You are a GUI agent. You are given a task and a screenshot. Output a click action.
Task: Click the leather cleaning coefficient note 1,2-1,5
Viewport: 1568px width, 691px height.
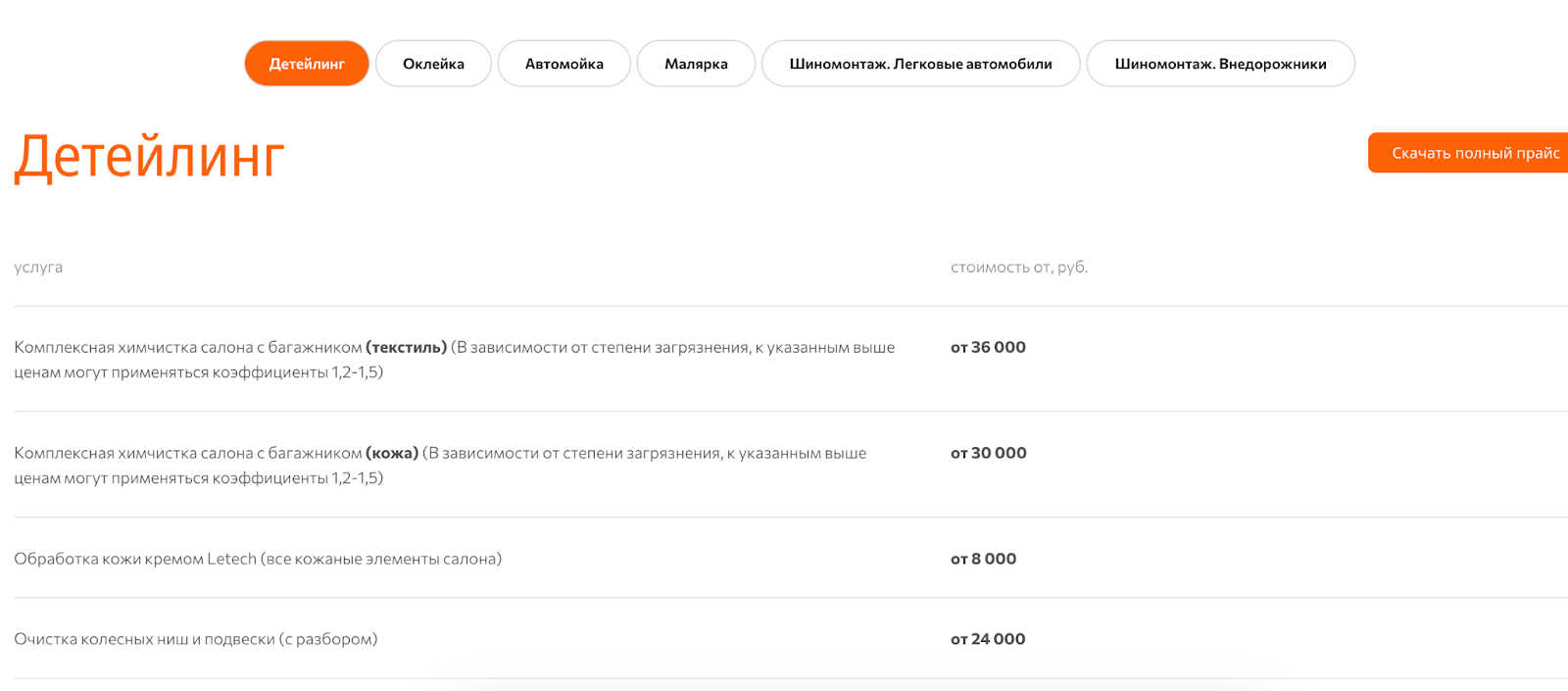point(357,478)
